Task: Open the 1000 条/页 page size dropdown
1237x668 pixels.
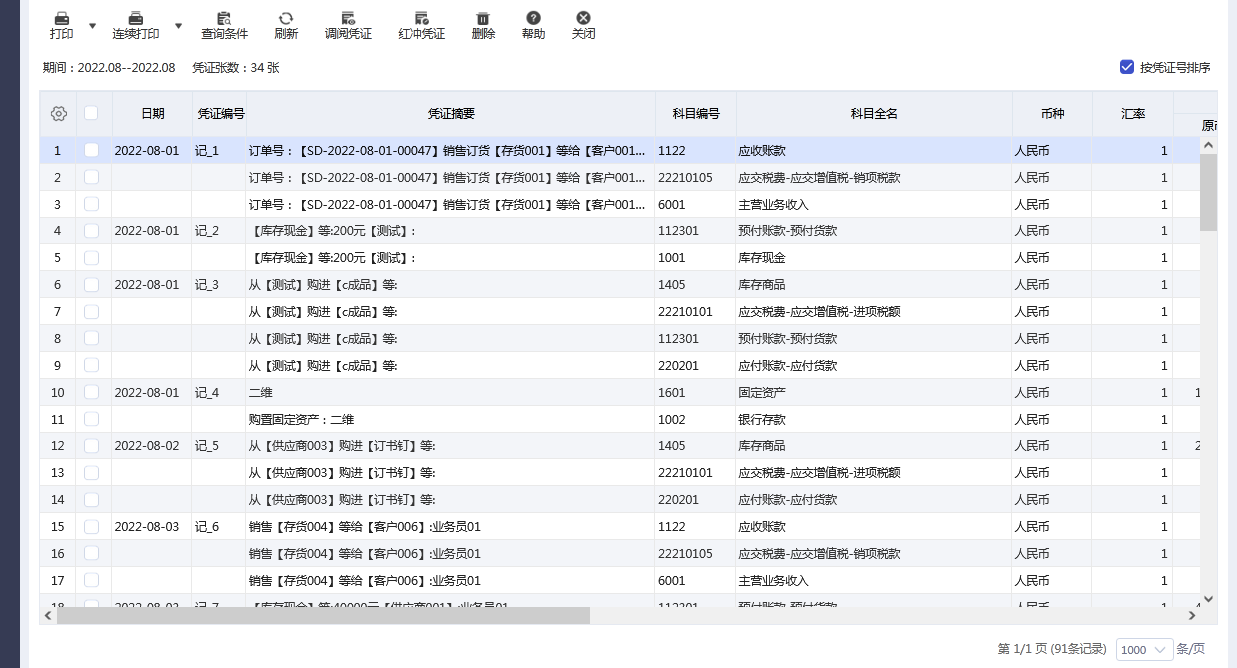Action: coord(1144,649)
